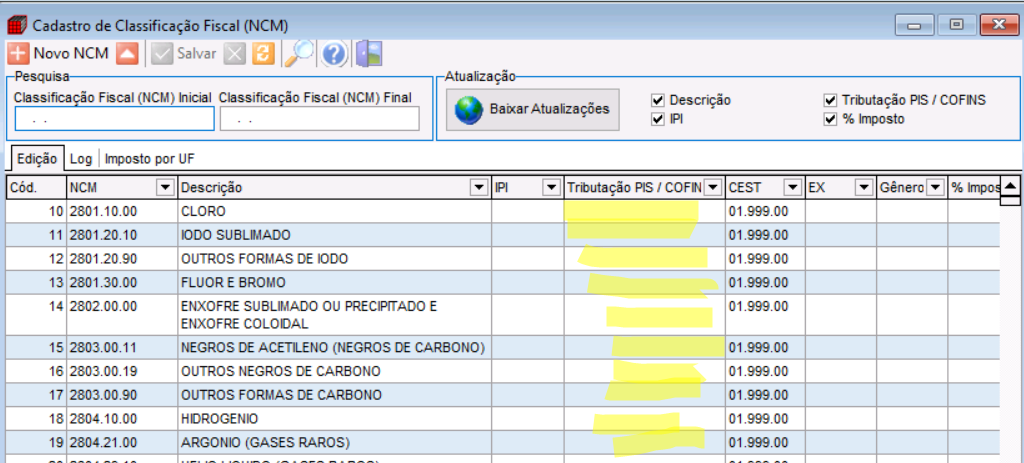Screen dimensions: 1024x463
Task: Uncheck the Descrição checkbox
Action: pyautogui.click(x=657, y=101)
